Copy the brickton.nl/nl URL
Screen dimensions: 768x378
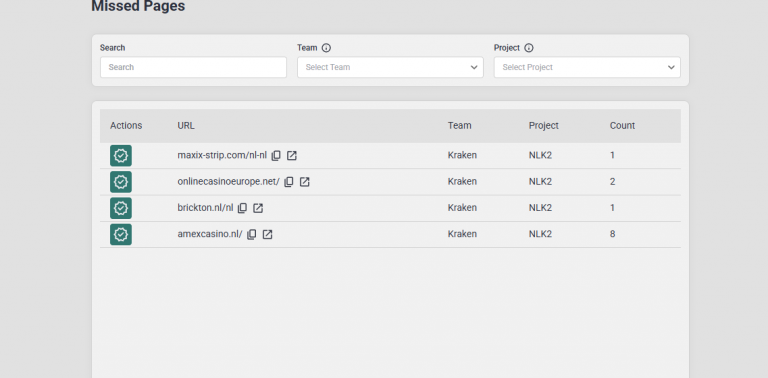click(x=242, y=208)
